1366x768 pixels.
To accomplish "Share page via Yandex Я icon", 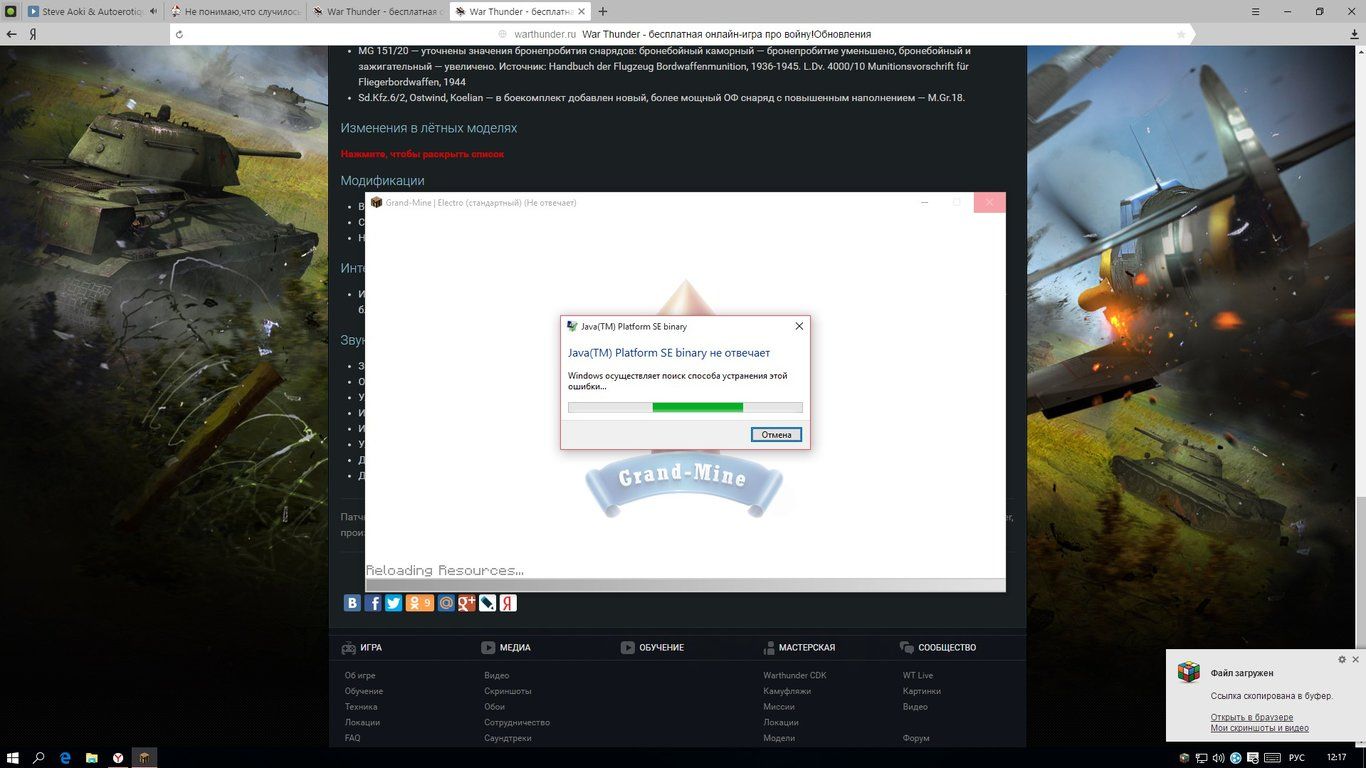I will [x=508, y=603].
